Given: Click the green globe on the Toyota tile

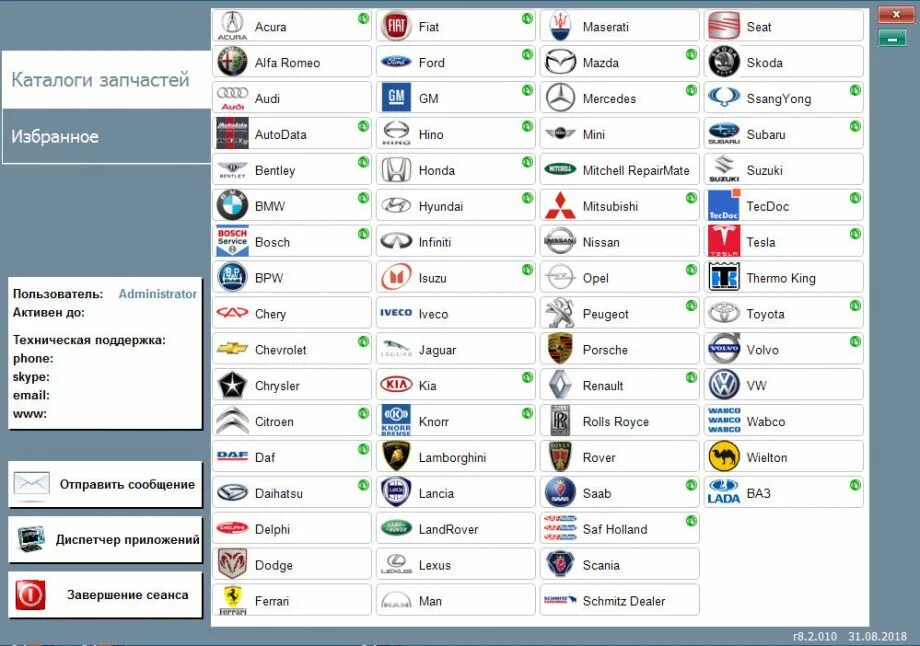Looking at the screenshot, I should click(x=855, y=305).
